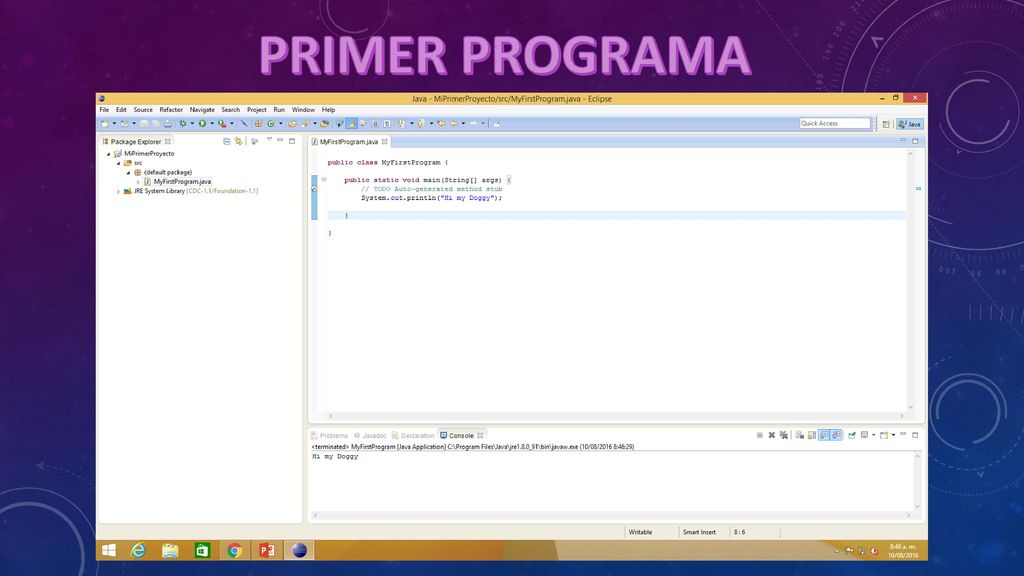Close the MyFirstProgram.java editor tab

[385, 142]
